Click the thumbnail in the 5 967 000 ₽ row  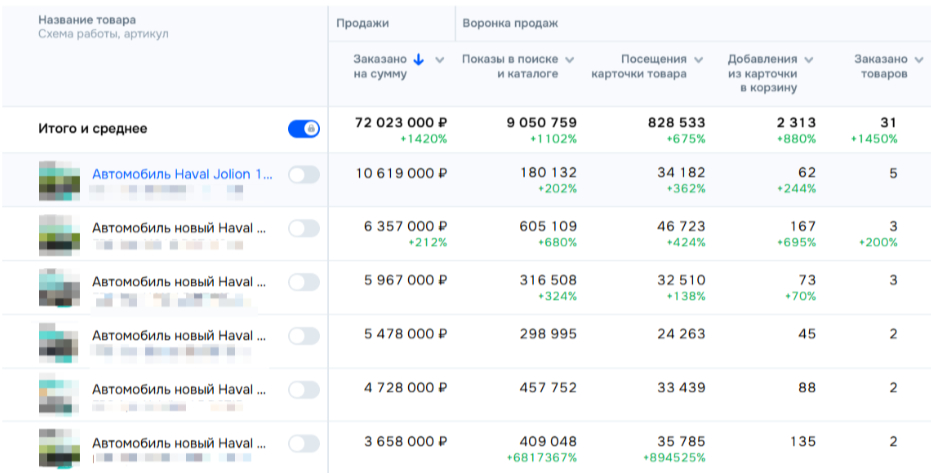tap(59, 287)
